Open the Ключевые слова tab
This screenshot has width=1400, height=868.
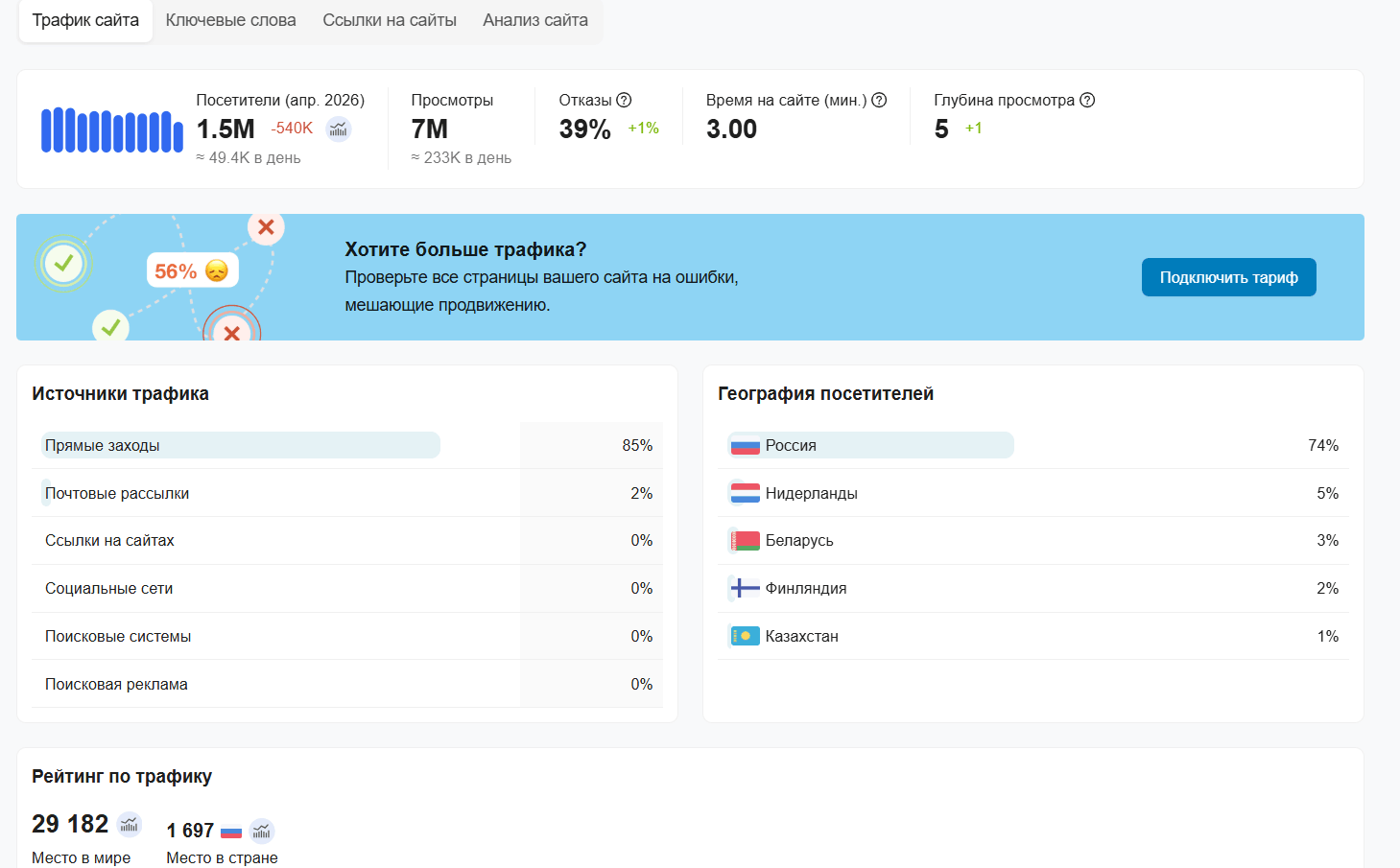231,20
